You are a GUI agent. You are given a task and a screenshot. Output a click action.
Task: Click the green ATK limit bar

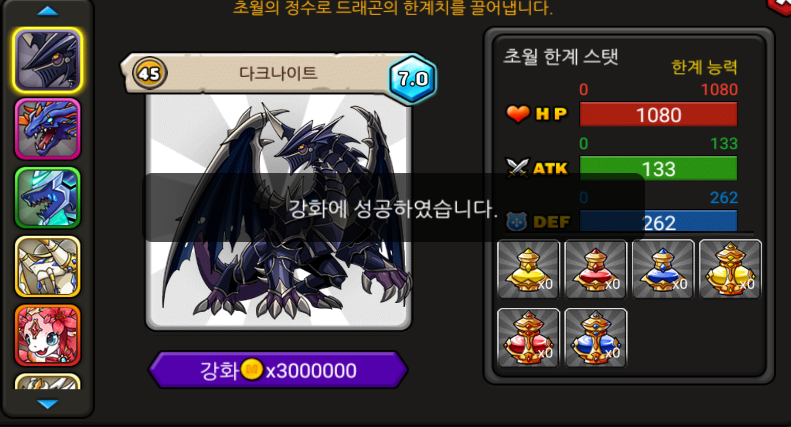coord(658,169)
